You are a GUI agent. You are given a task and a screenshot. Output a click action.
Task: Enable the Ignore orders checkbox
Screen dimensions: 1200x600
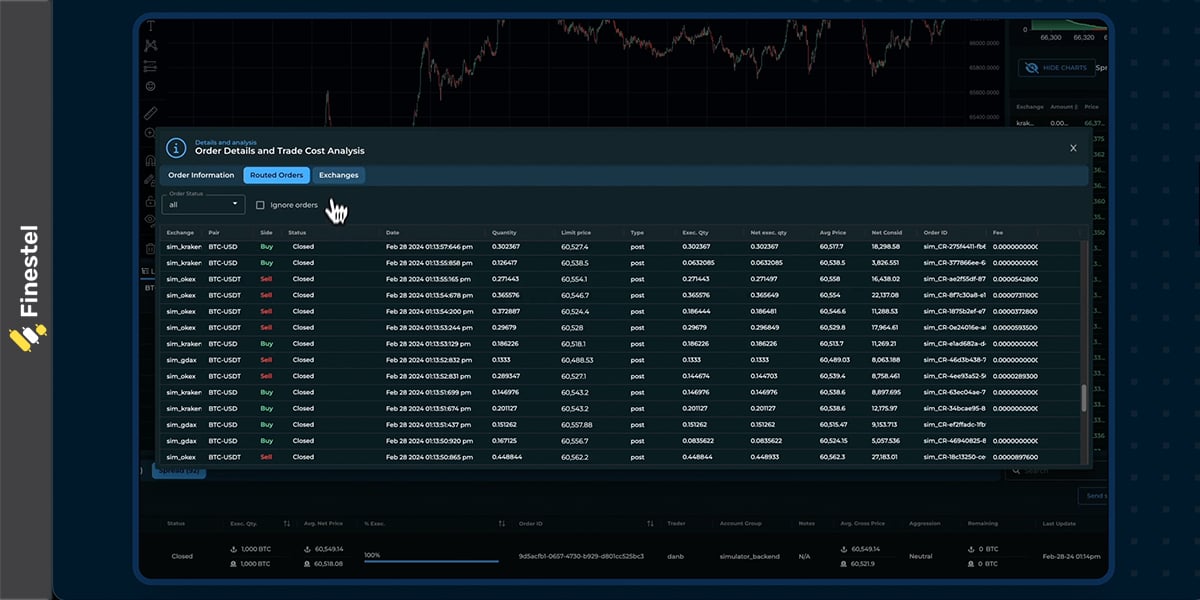(261, 204)
